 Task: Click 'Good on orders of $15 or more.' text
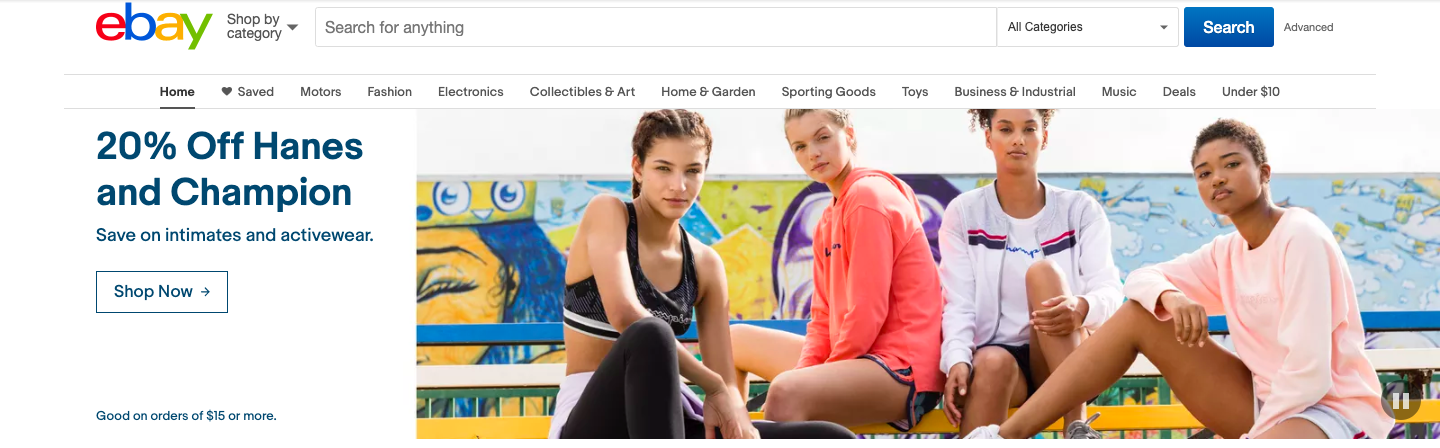pos(186,415)
